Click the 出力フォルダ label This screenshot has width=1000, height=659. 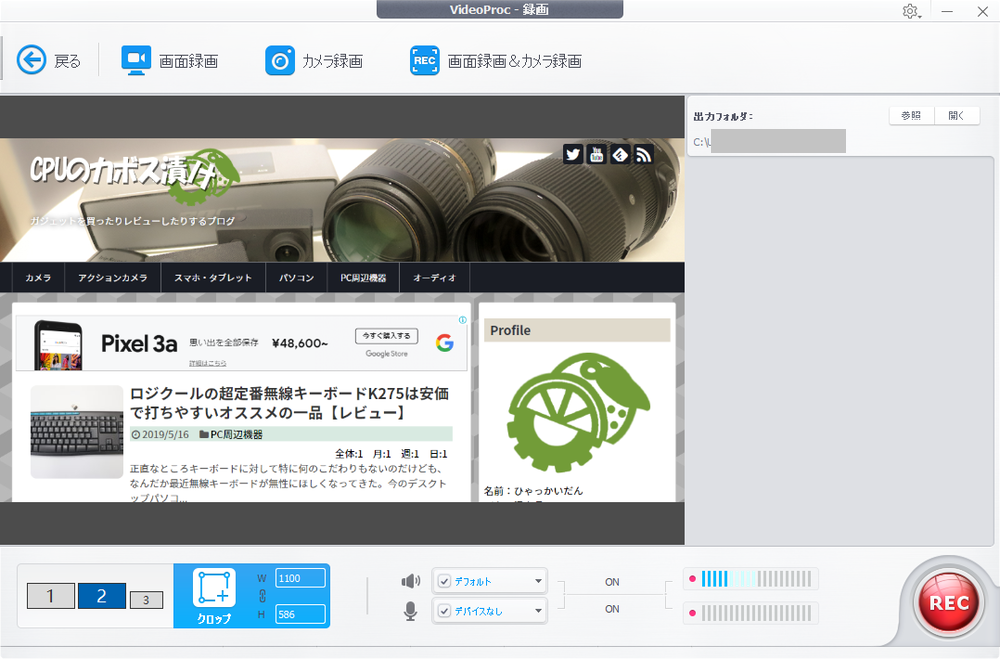[723, 116]
